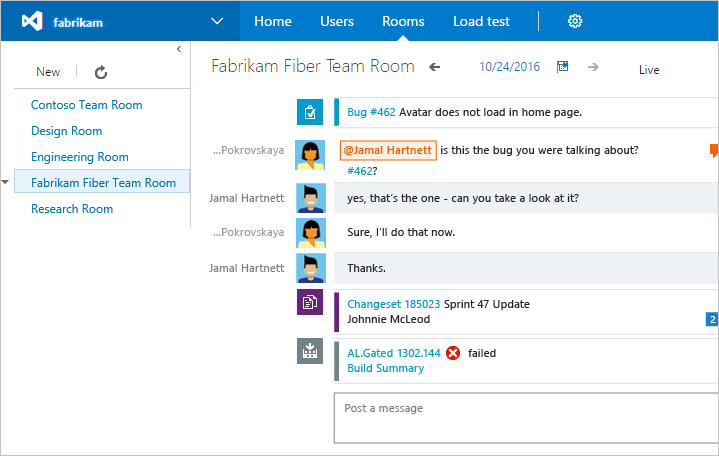Click the orange mention flag icon

tap(714, 150)
